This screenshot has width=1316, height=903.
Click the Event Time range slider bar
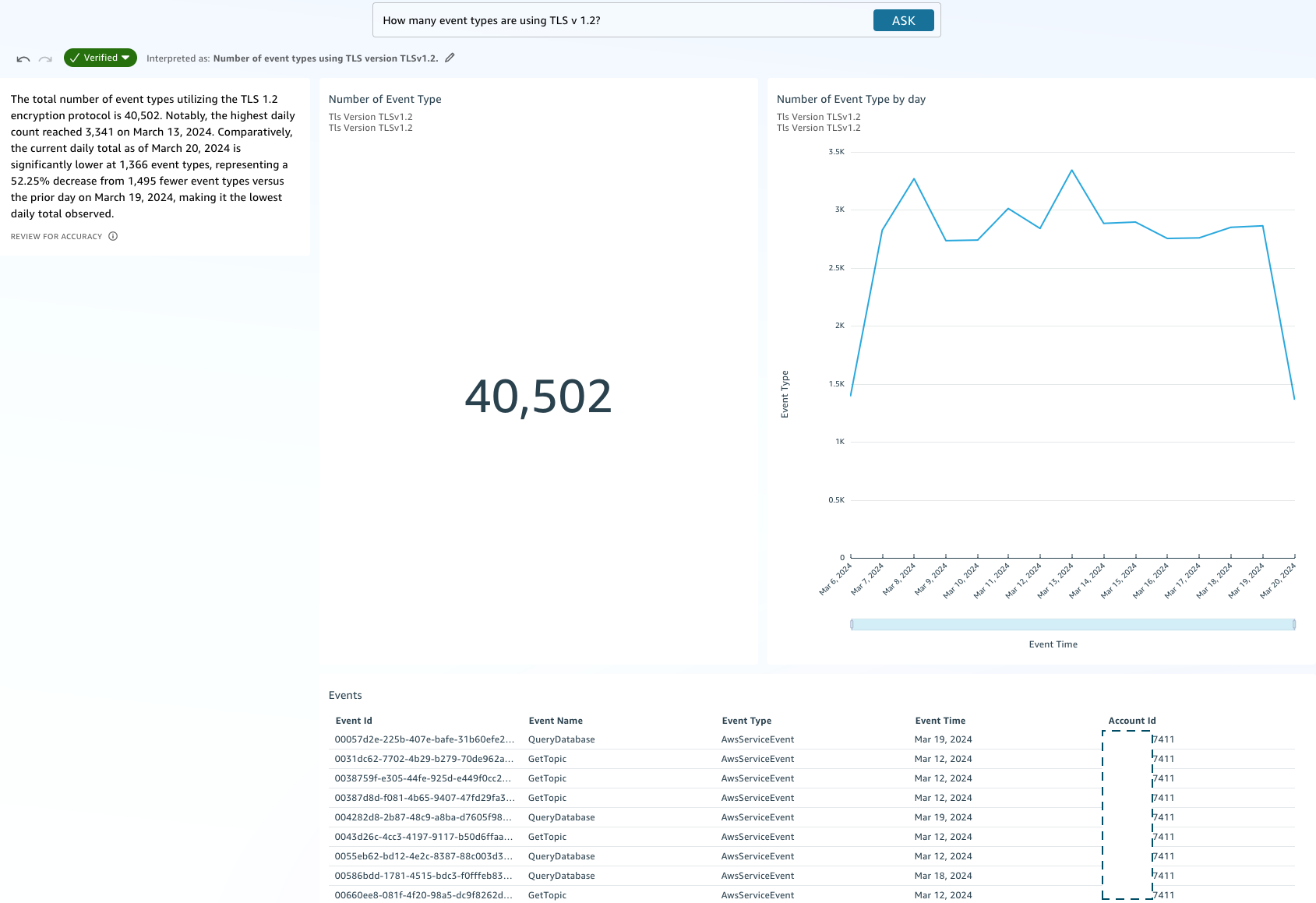tap(1073, 624)
